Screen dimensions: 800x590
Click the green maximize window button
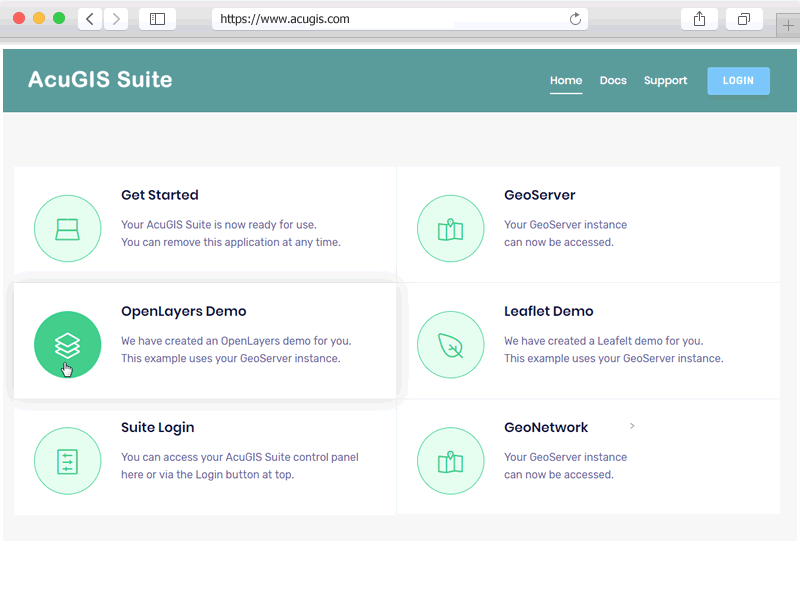point(59,18)
